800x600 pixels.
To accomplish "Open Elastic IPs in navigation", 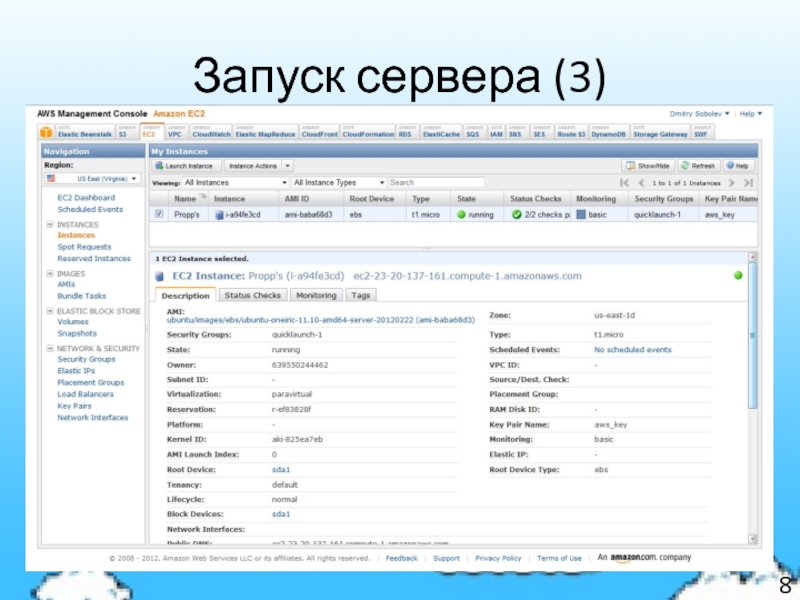I will pos(76,371).
